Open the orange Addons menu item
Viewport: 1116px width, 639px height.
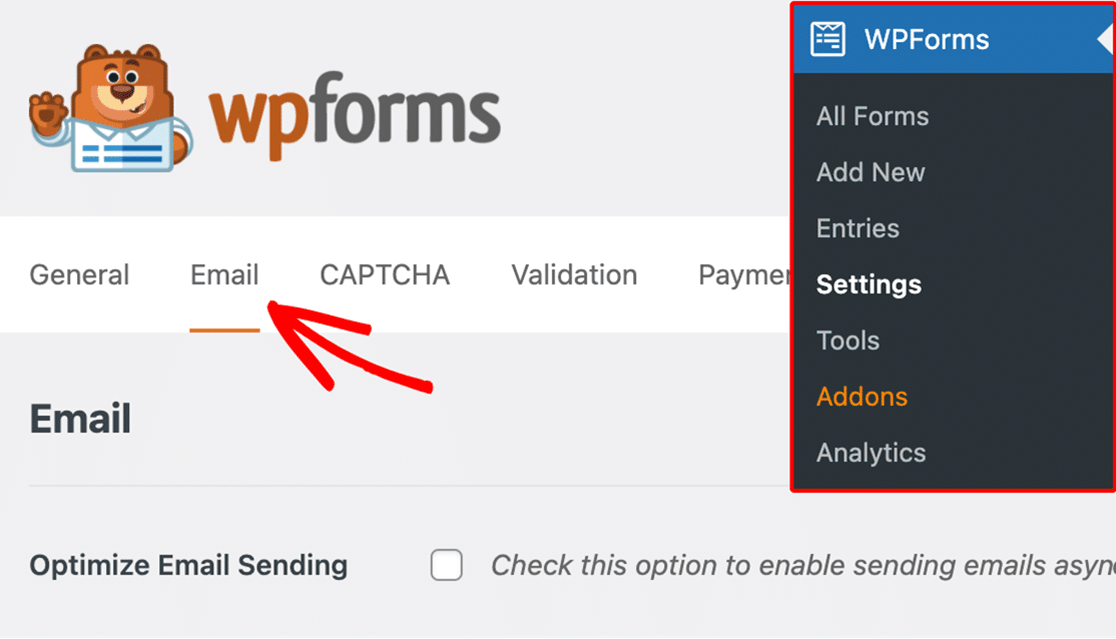coord(861,396)
